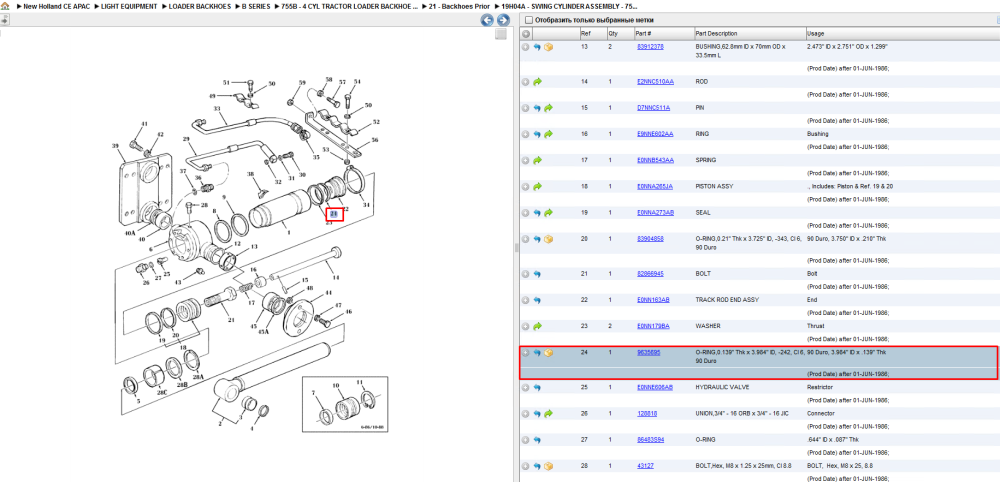Click the blue arrow icon in PIN row 15

[537, 108]
